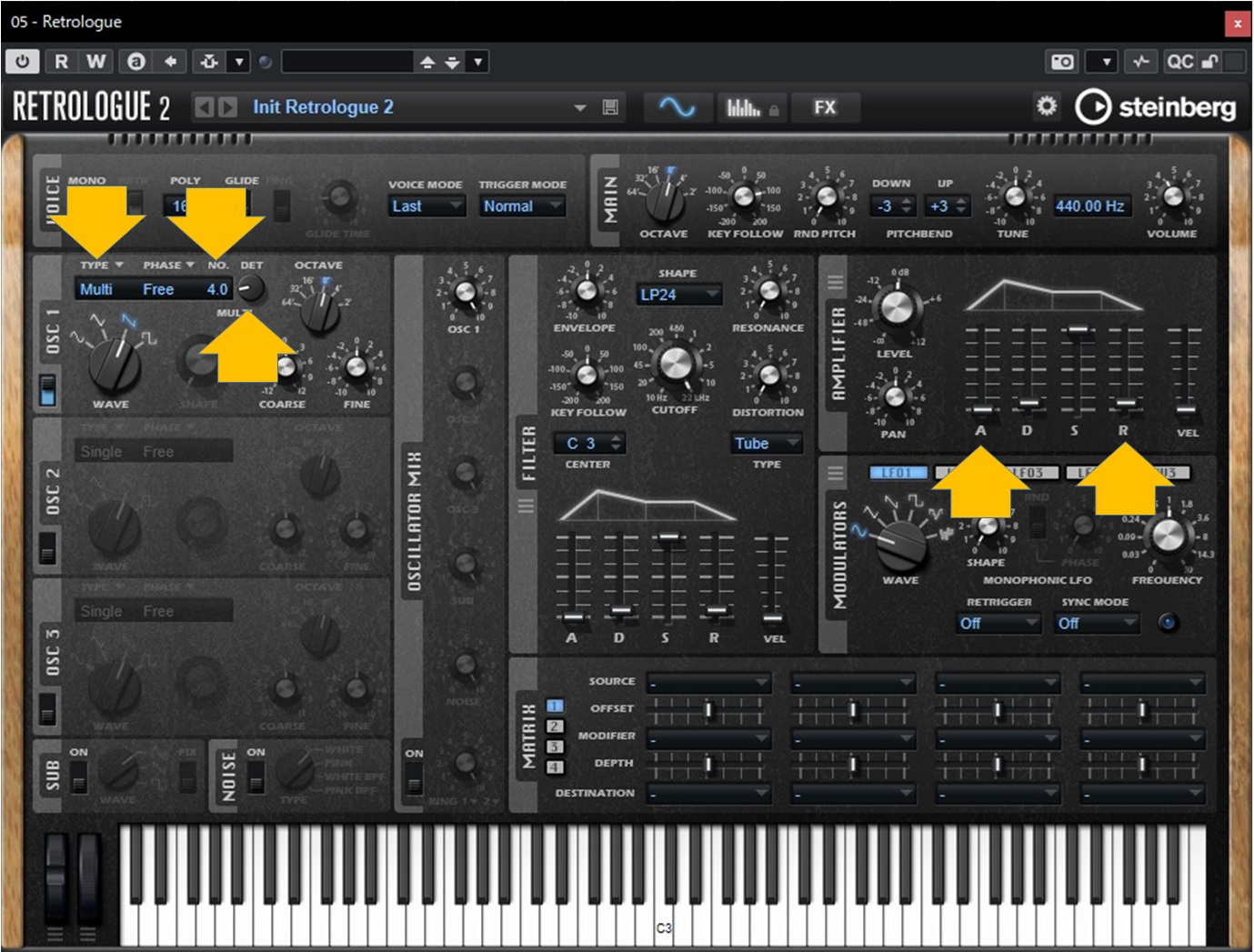This screenshot has height=952, width=1254.
Task: Enable Read automation with R icon
Action: [61, 62]
